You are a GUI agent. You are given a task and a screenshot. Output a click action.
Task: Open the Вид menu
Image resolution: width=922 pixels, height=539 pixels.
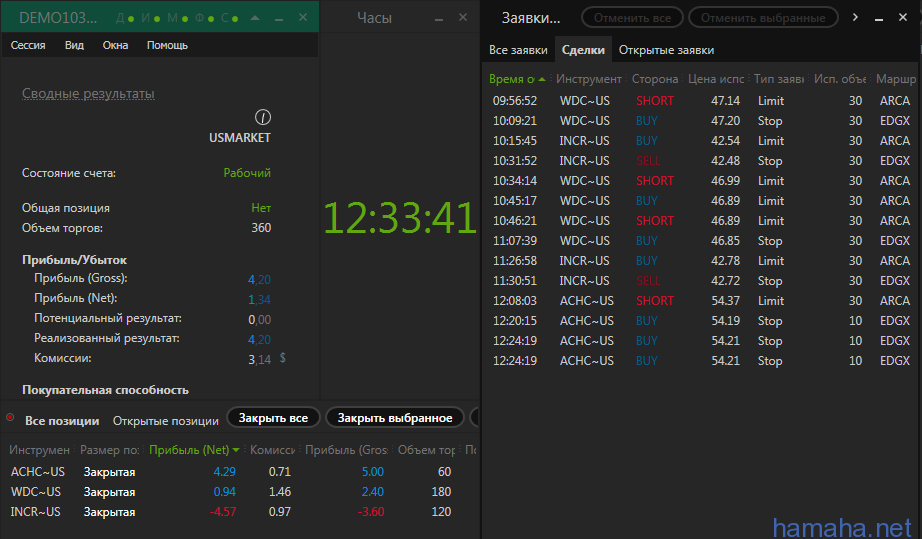(x=74, y=45)
